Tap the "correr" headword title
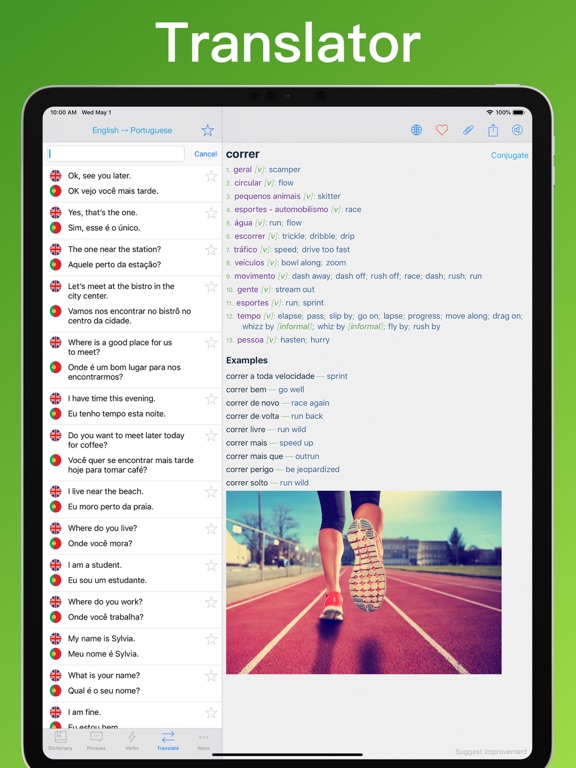Viewport: 576px width, 768px height. 242,154
